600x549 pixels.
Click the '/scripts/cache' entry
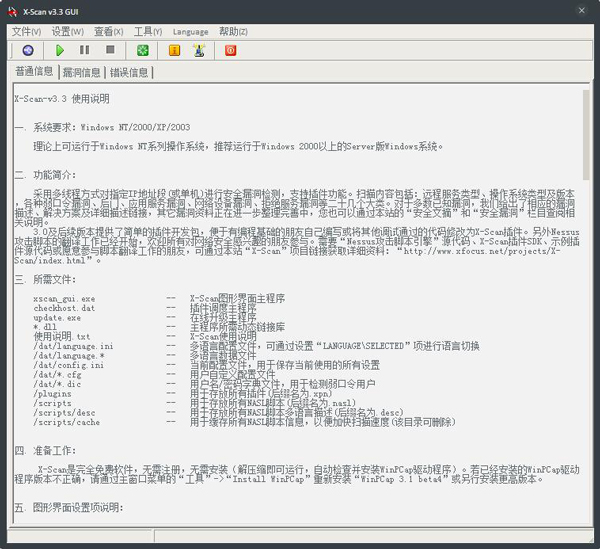tap(67, 422)
